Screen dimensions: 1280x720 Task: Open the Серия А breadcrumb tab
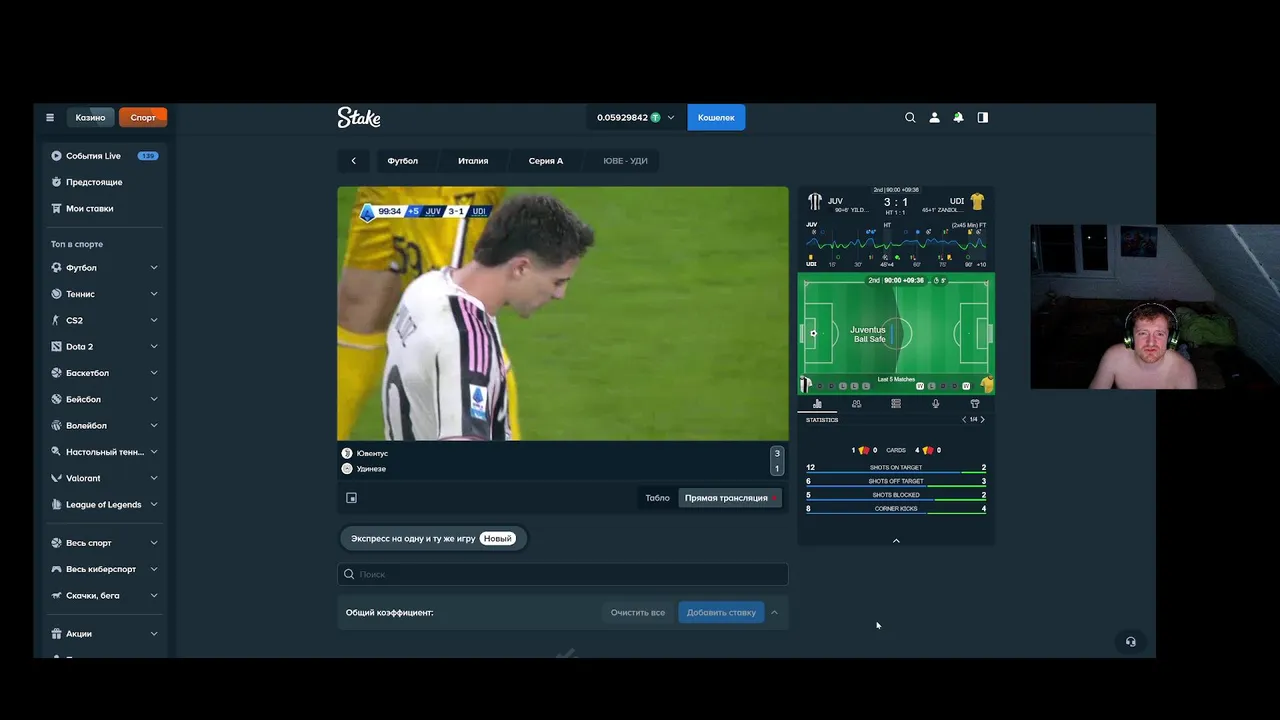[546, 161]
